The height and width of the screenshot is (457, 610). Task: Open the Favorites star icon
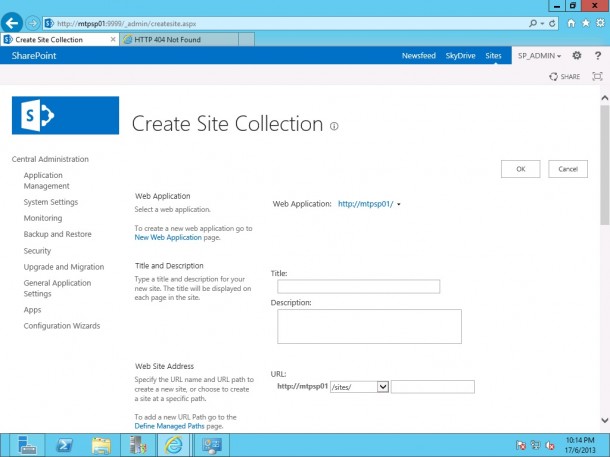585,23
